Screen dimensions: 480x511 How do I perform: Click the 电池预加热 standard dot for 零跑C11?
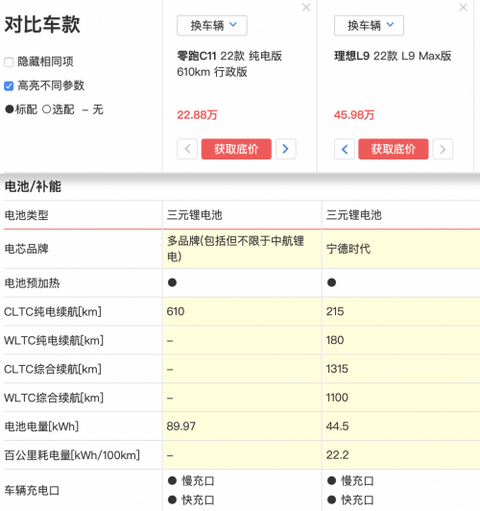point(172,283)
